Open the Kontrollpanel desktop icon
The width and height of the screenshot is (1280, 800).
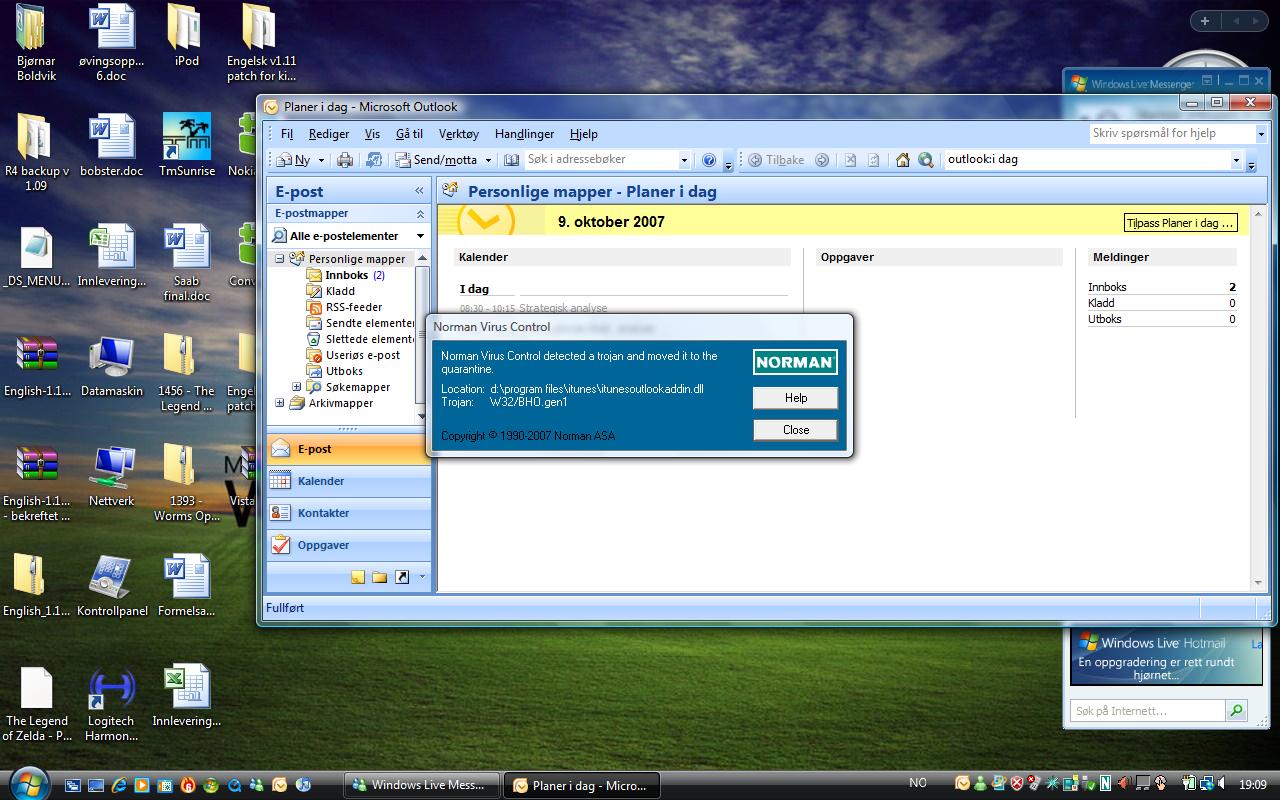point(112,585)
